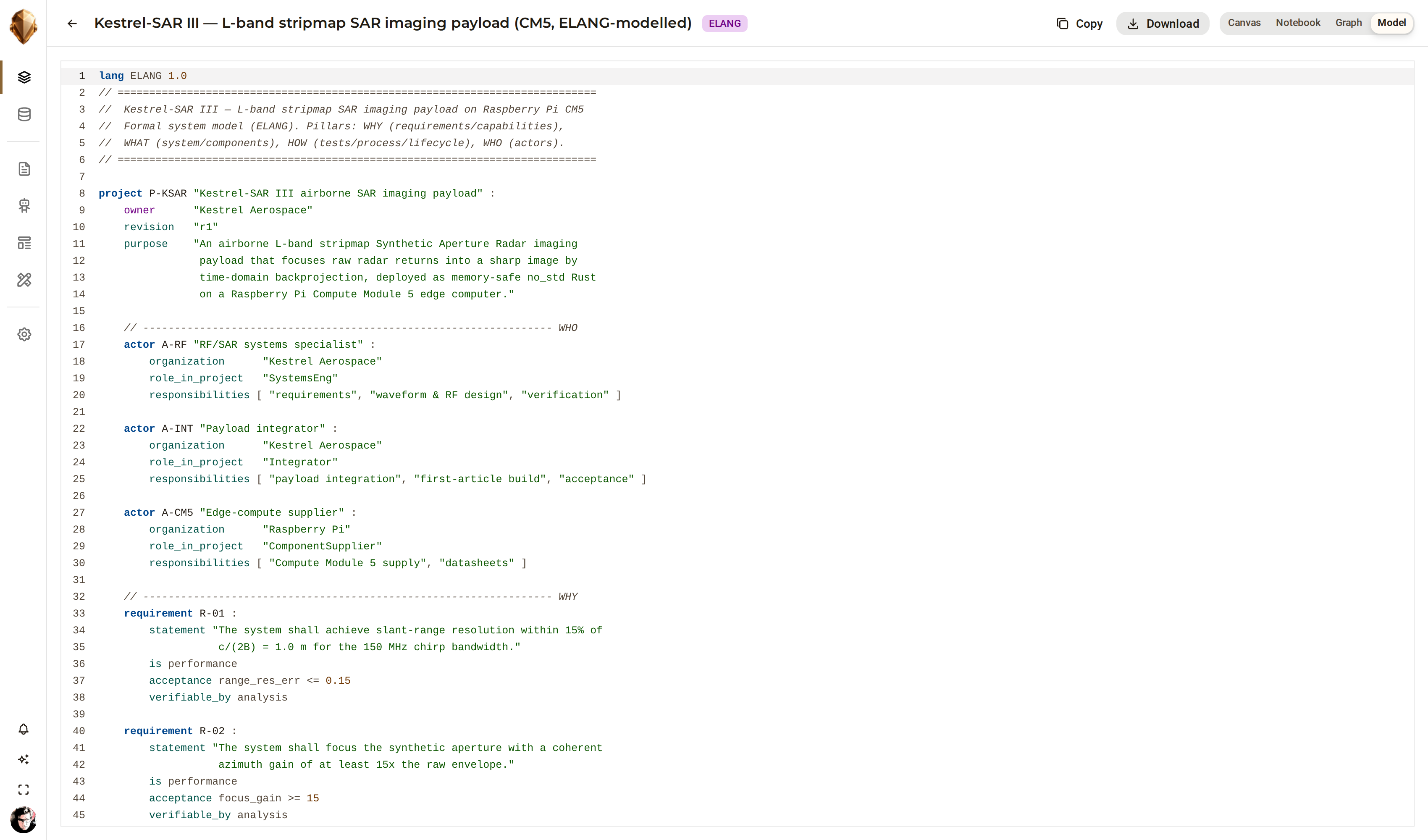Click the requirement R-01 line
Screen dimensions: 1428x840
tap(180, 613)
